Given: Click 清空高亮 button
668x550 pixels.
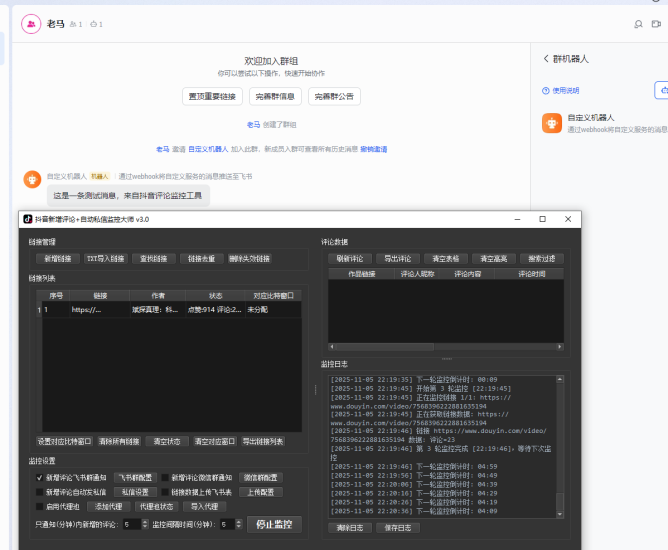Looking at the screenshot, I should pos(494,259).
